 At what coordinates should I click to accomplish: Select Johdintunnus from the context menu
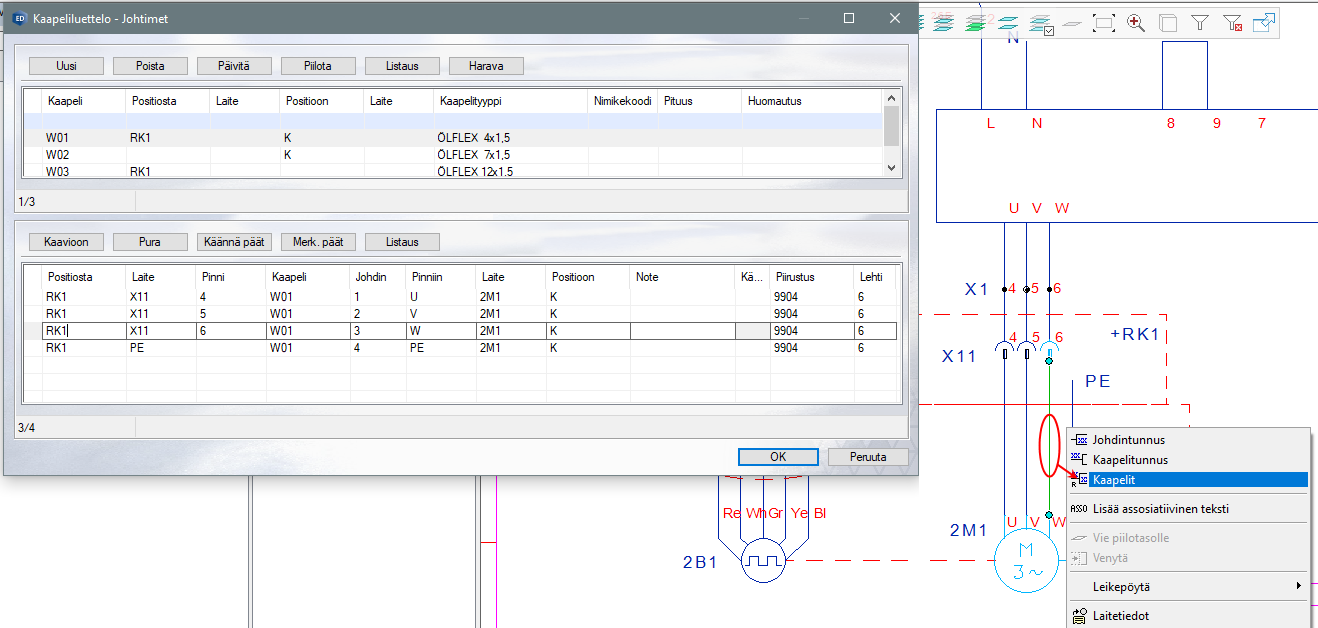coord(1128,439)
